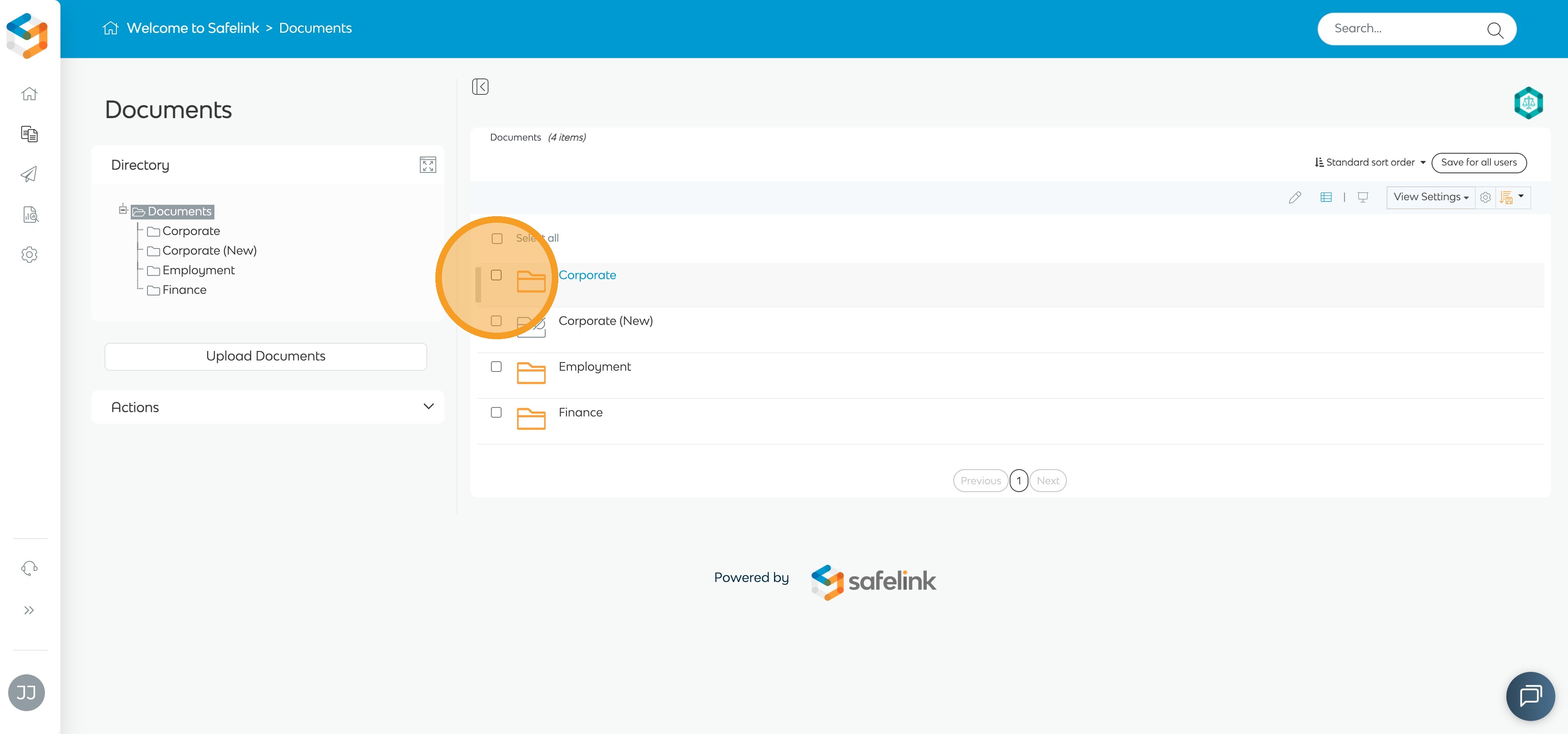Expand the Actions panel
The image size is (1568, 734).
click(268, 407)
